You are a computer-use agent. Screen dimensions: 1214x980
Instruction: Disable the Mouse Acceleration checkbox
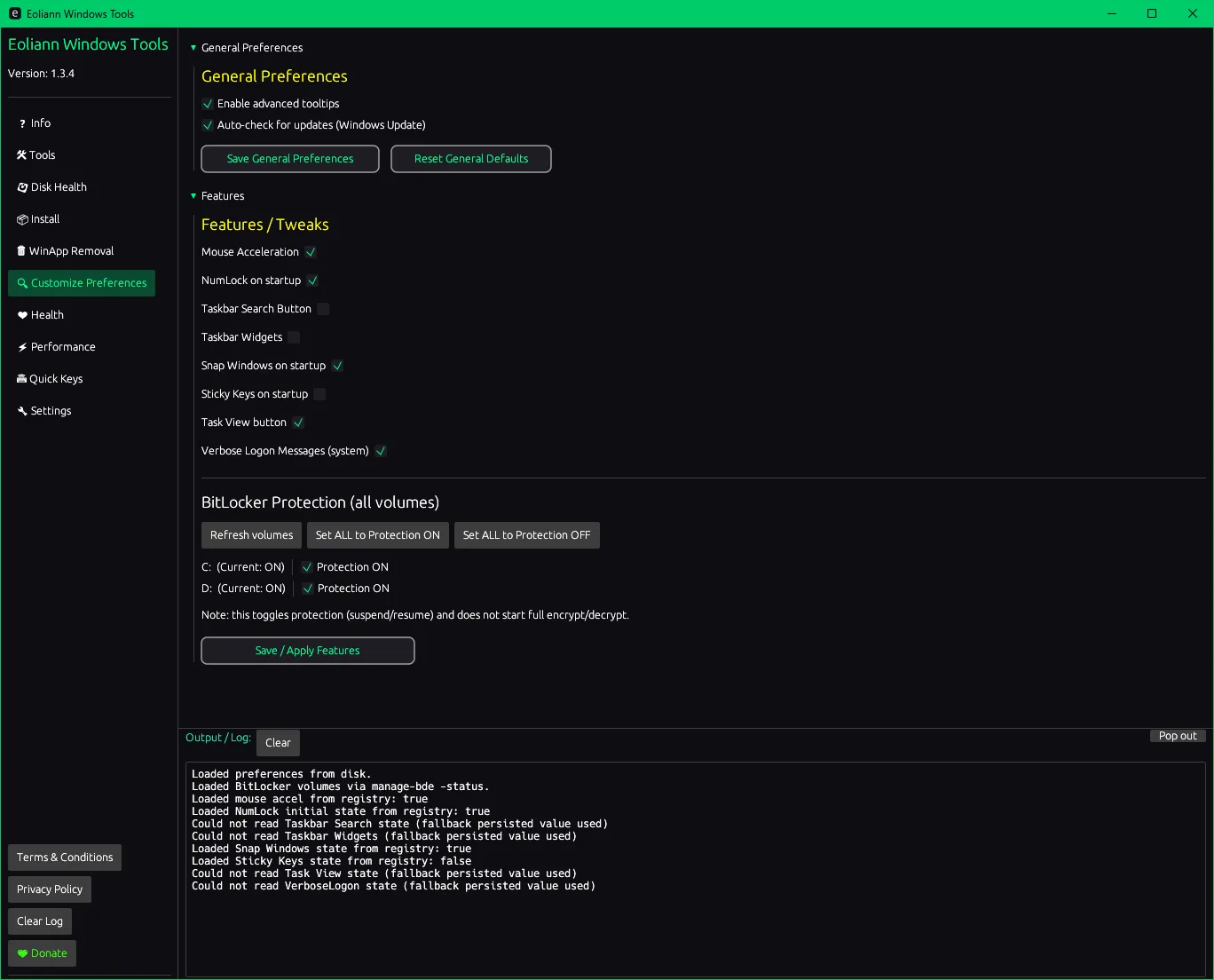pyautogui.click(x=311, y=252)
